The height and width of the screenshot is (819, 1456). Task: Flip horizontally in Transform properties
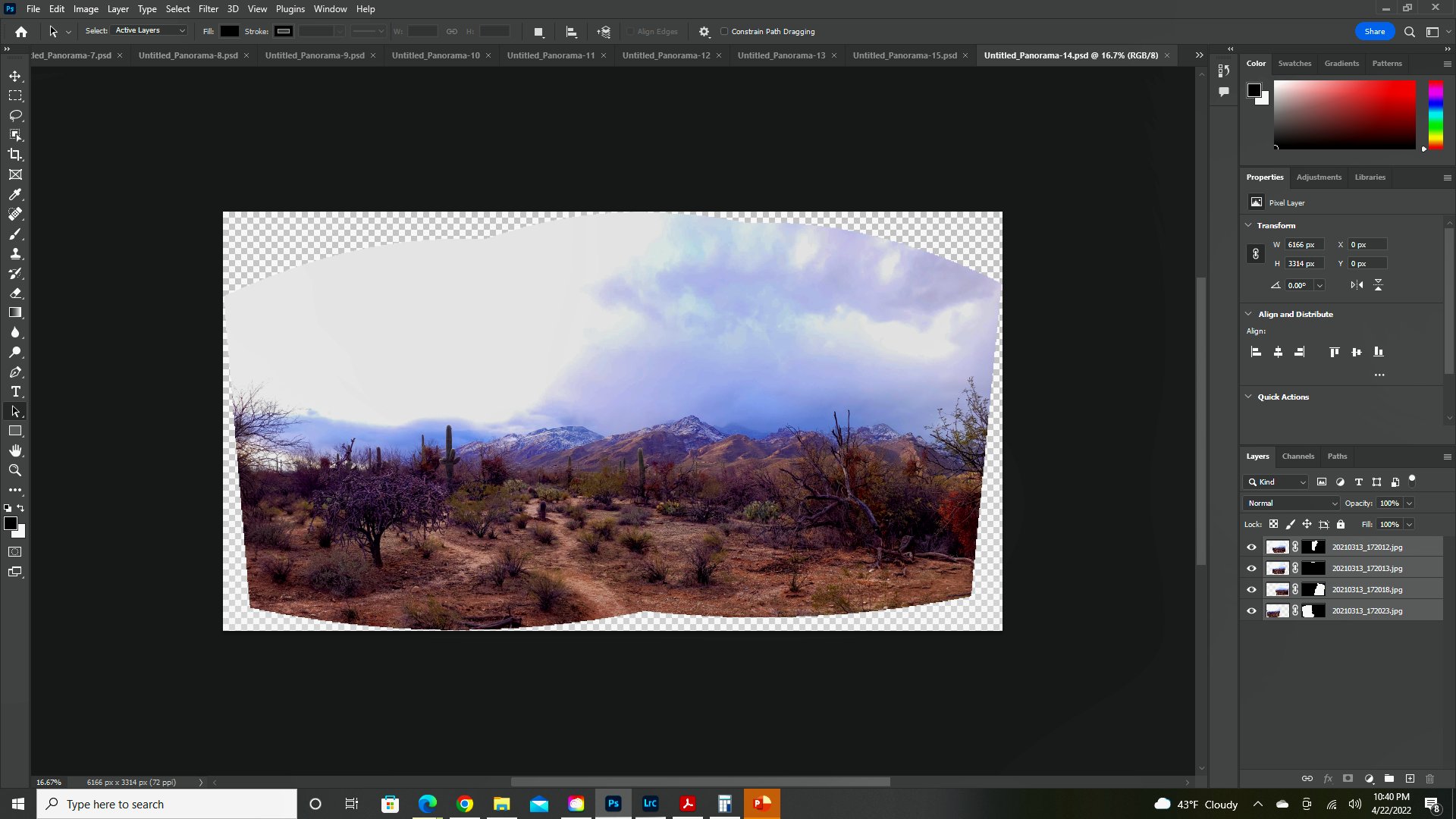pos(1357,285)
